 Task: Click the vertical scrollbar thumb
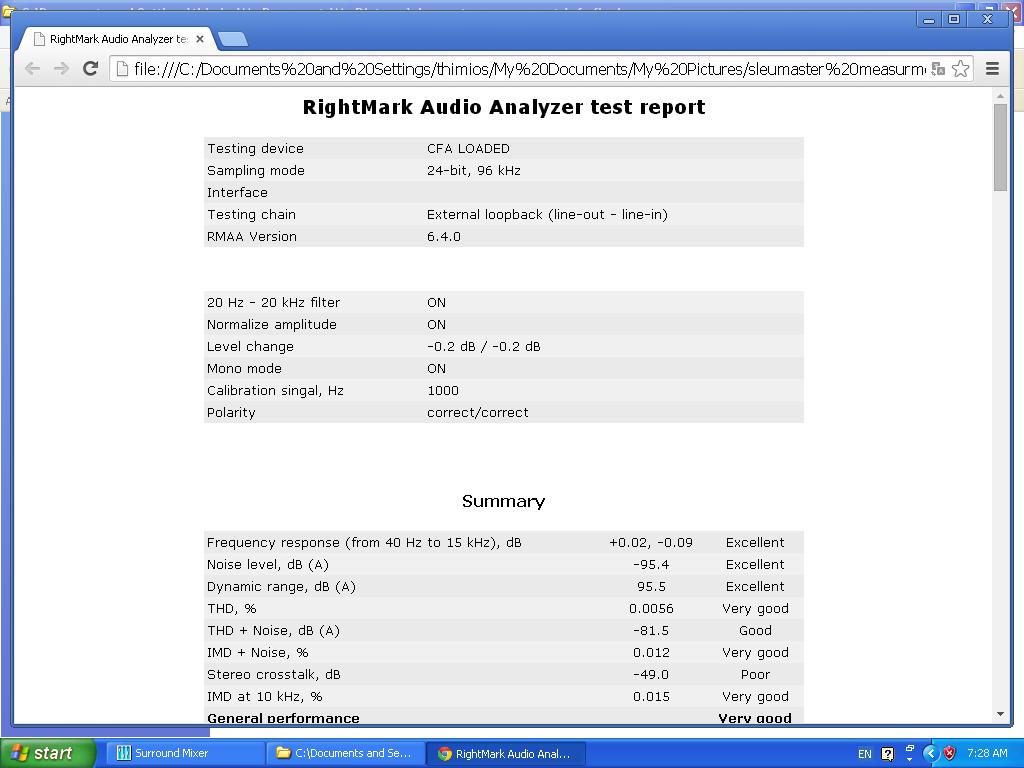[1000, 147]
